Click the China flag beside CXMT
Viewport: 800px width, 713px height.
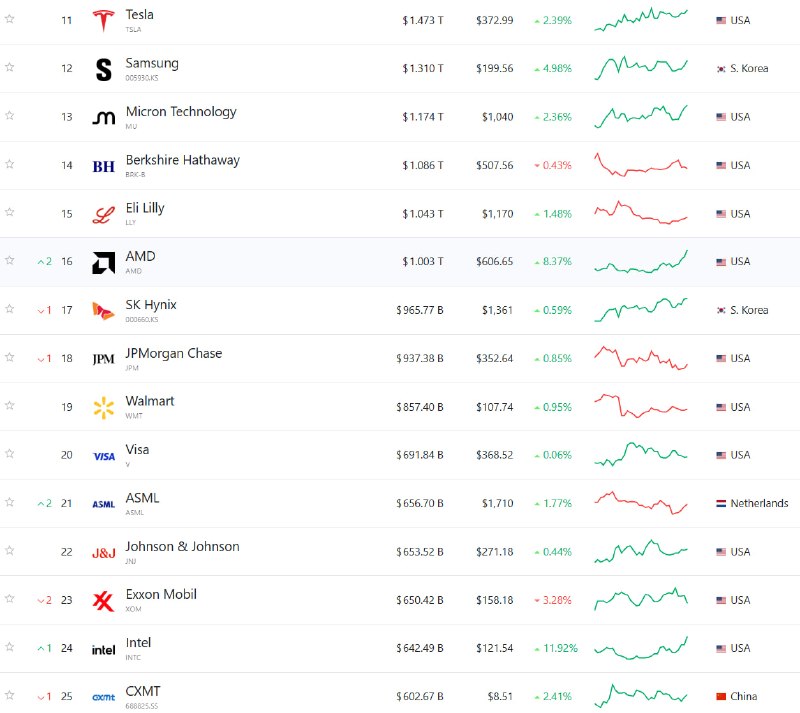pyautogui.click(x=721, y=696)
